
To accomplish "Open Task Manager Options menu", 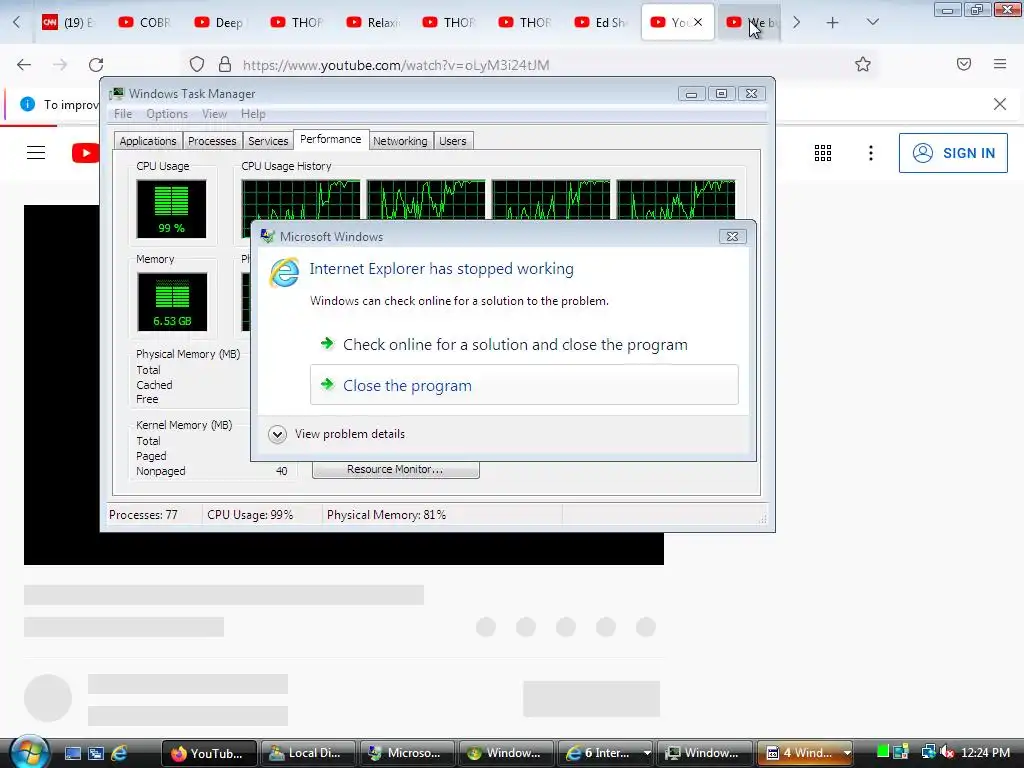I will click(x=167, y=114).
